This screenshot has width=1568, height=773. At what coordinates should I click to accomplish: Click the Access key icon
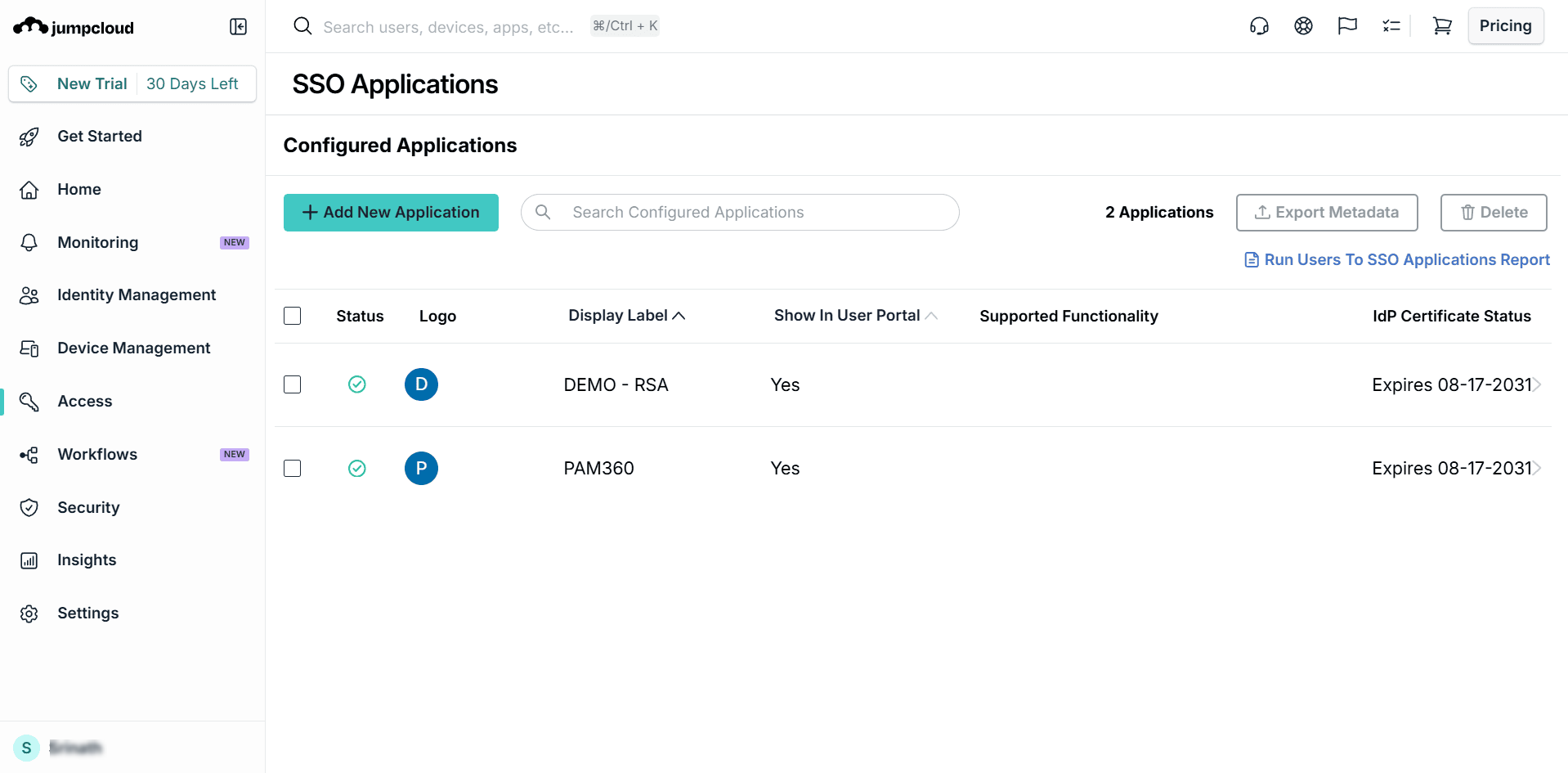[29, 402]
